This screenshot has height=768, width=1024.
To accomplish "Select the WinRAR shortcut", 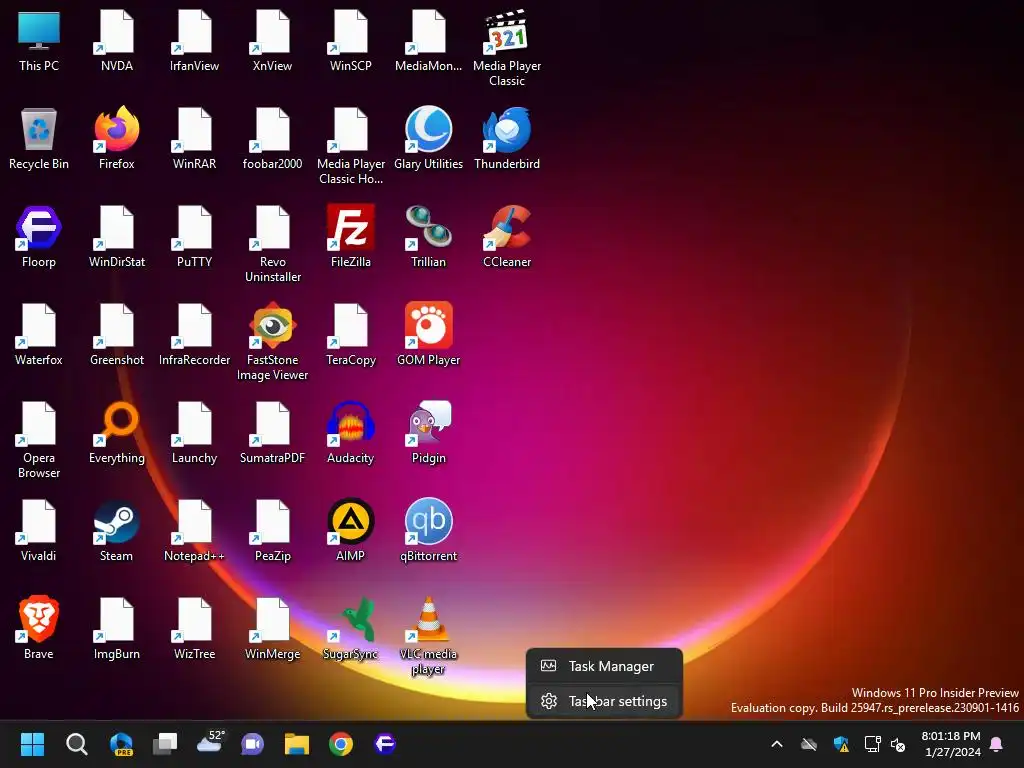I will 195,138.
